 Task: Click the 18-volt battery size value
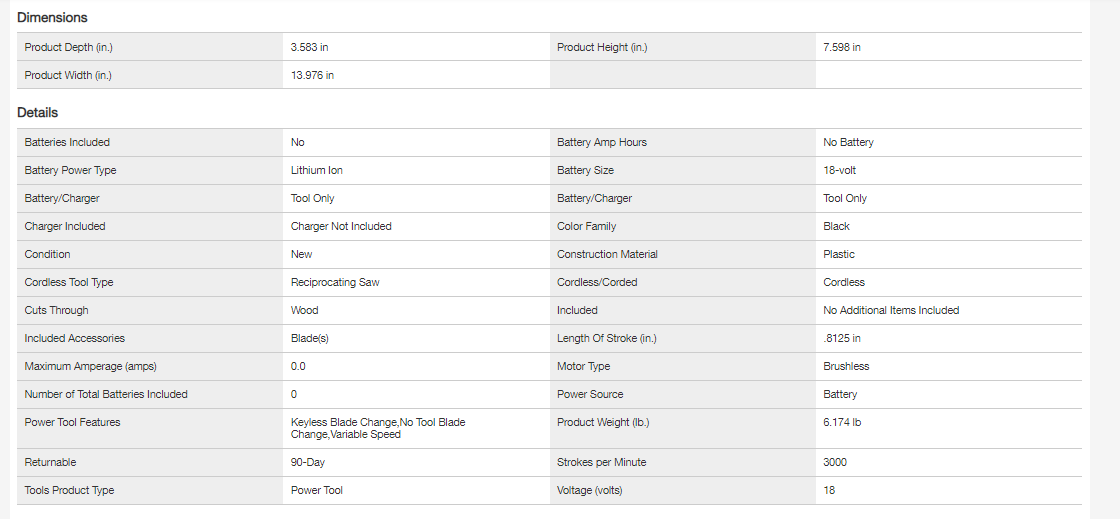[840, 170]
